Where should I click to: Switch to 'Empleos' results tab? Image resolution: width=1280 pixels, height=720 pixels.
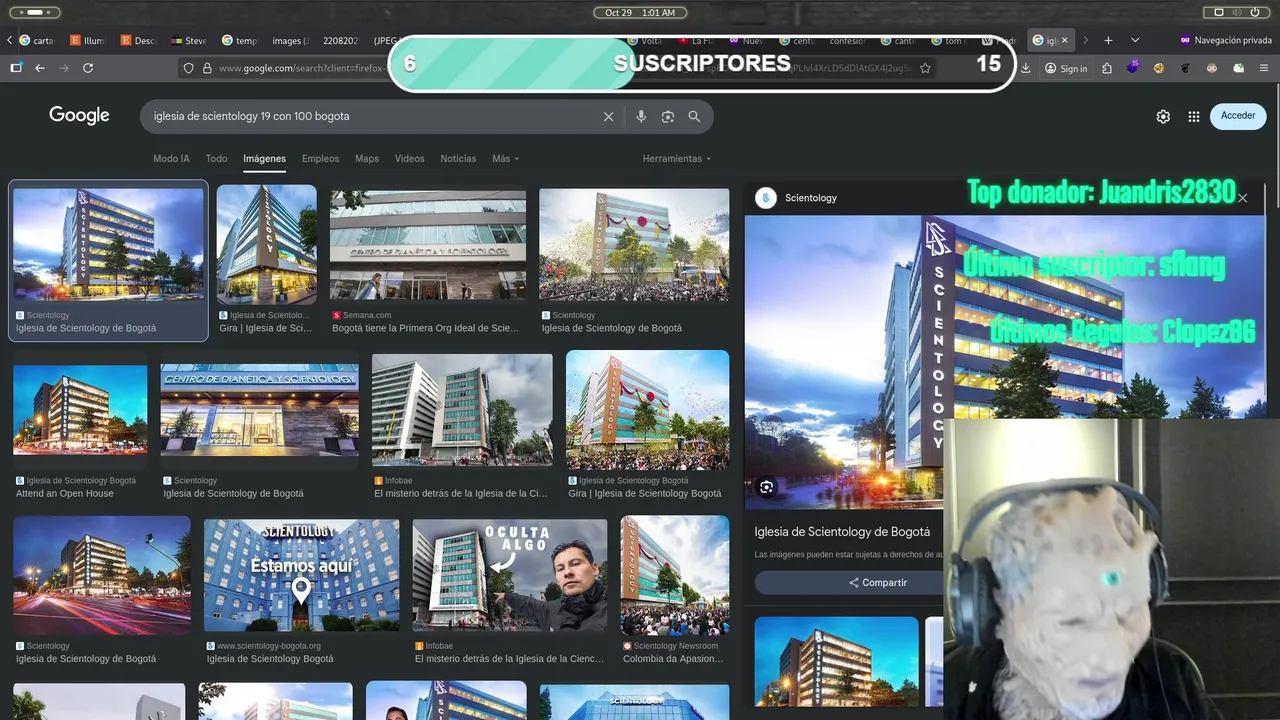pos(320,159)
